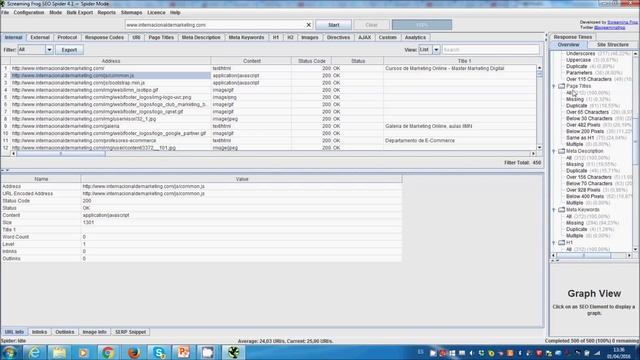
Task: Click the right arrow of the results table horizontal scrollbar
Action: [x=533, y=154]
